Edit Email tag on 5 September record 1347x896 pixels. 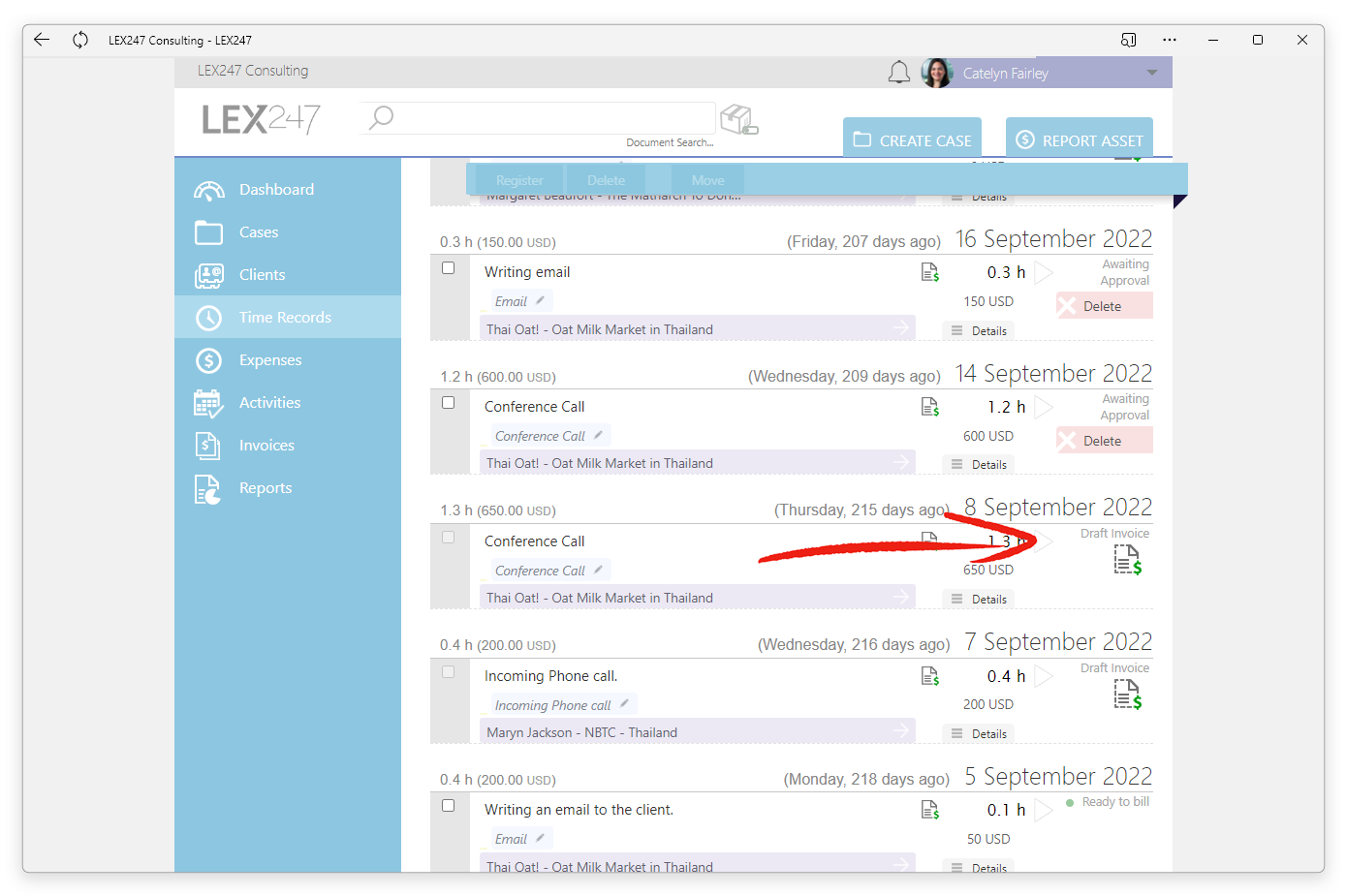(x=540, y=838)
